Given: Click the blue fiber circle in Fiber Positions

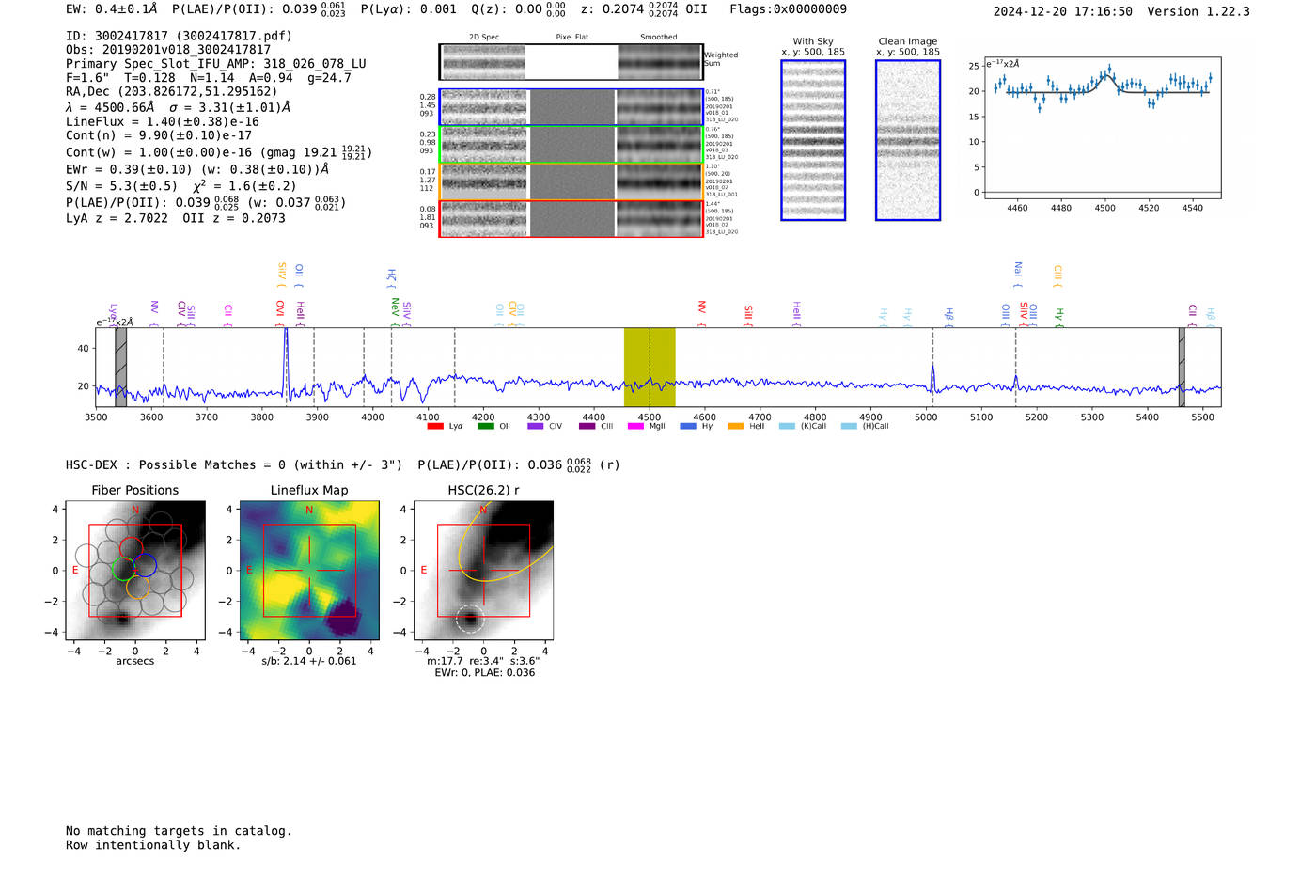Looking at the screenshot, I should (x=145, y=567).
